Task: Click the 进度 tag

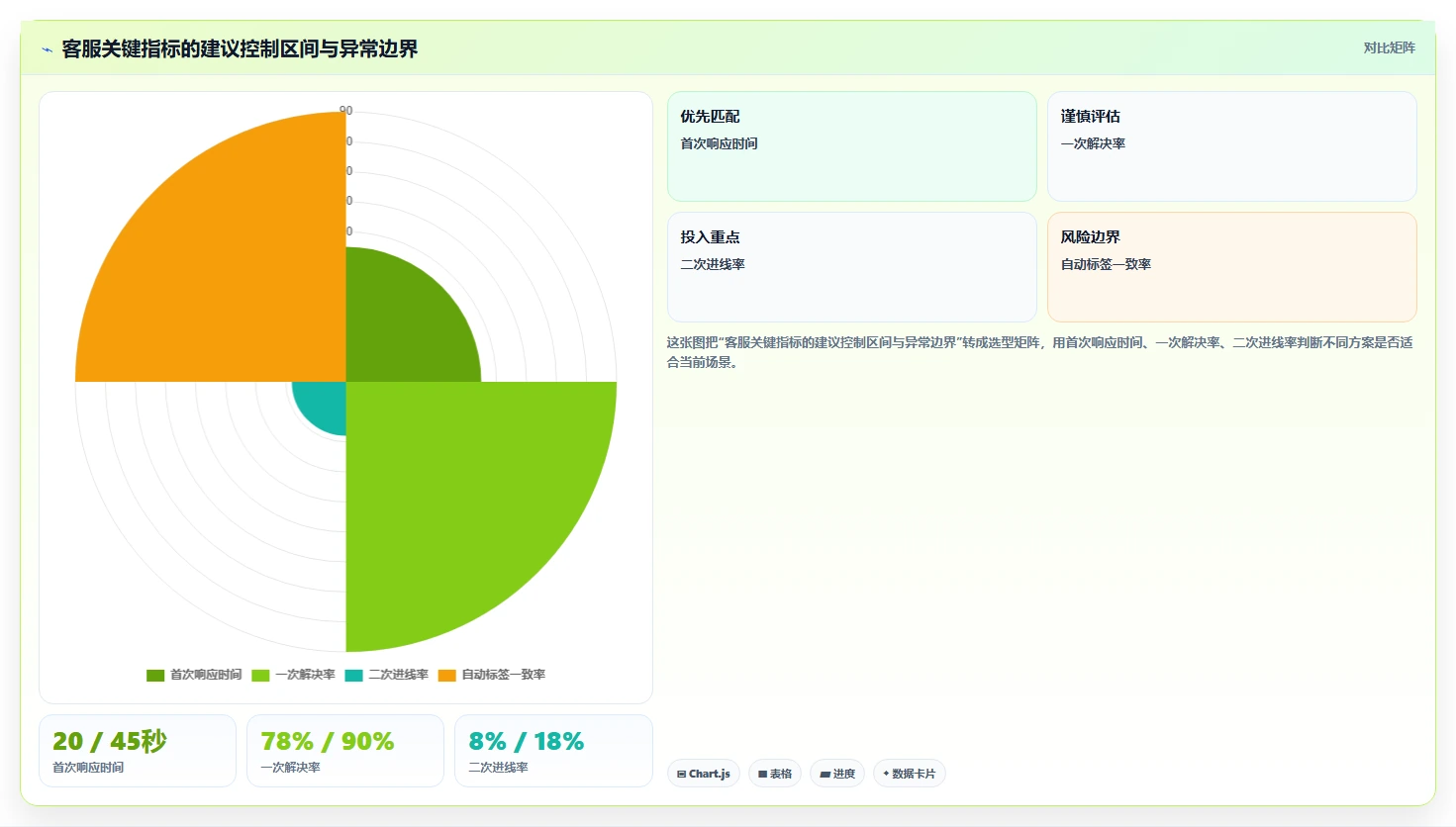Action: pyautogui.click(x=837, y=774)
